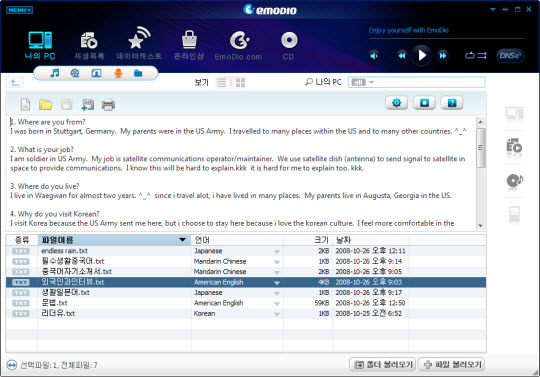Sort by the 크기 size column

click(308, 240)
